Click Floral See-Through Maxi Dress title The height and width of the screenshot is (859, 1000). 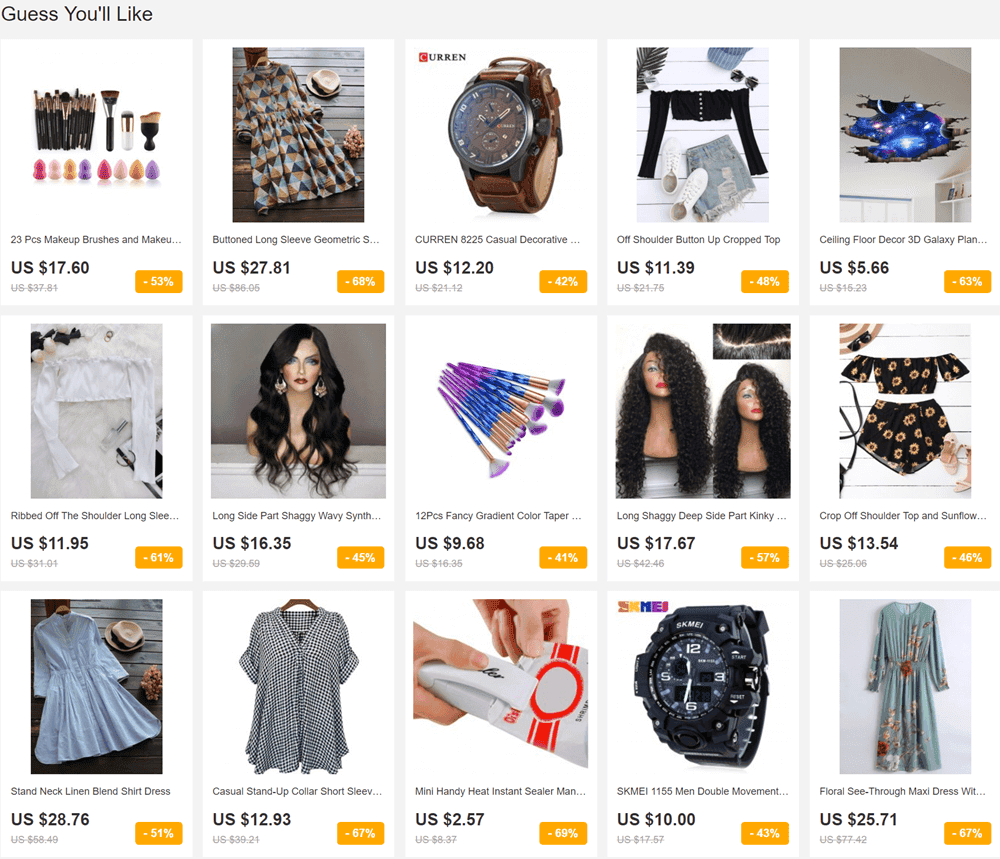click(902, 791)
